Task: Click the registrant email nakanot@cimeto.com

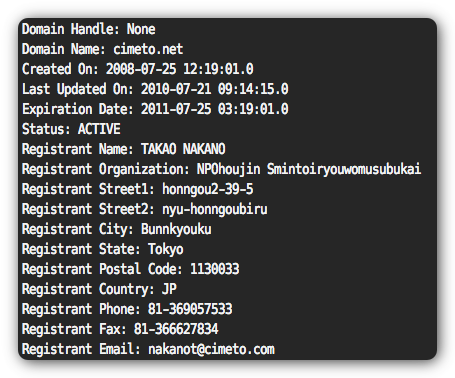Action: pos(211,349)
